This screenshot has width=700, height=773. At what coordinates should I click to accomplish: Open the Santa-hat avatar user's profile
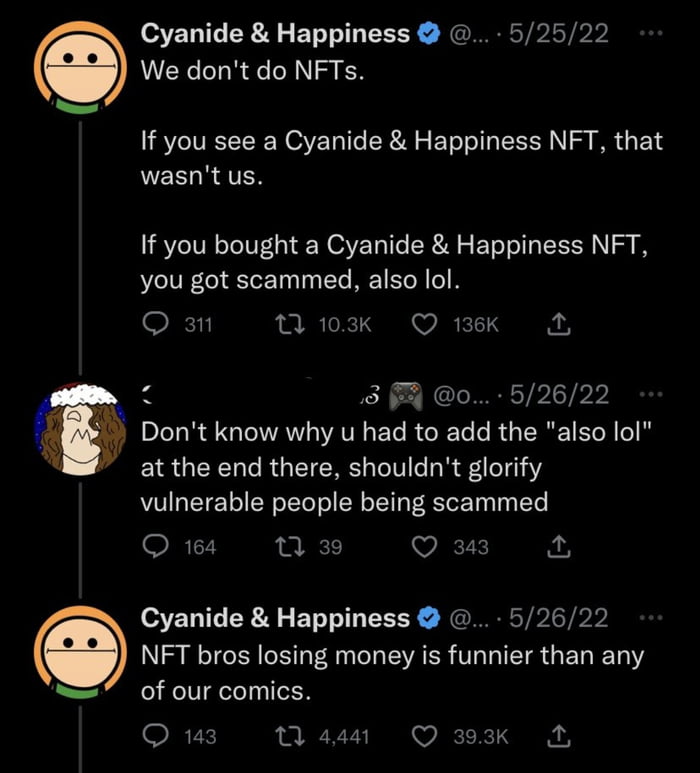pyautogui.click(x=80, y=429)
